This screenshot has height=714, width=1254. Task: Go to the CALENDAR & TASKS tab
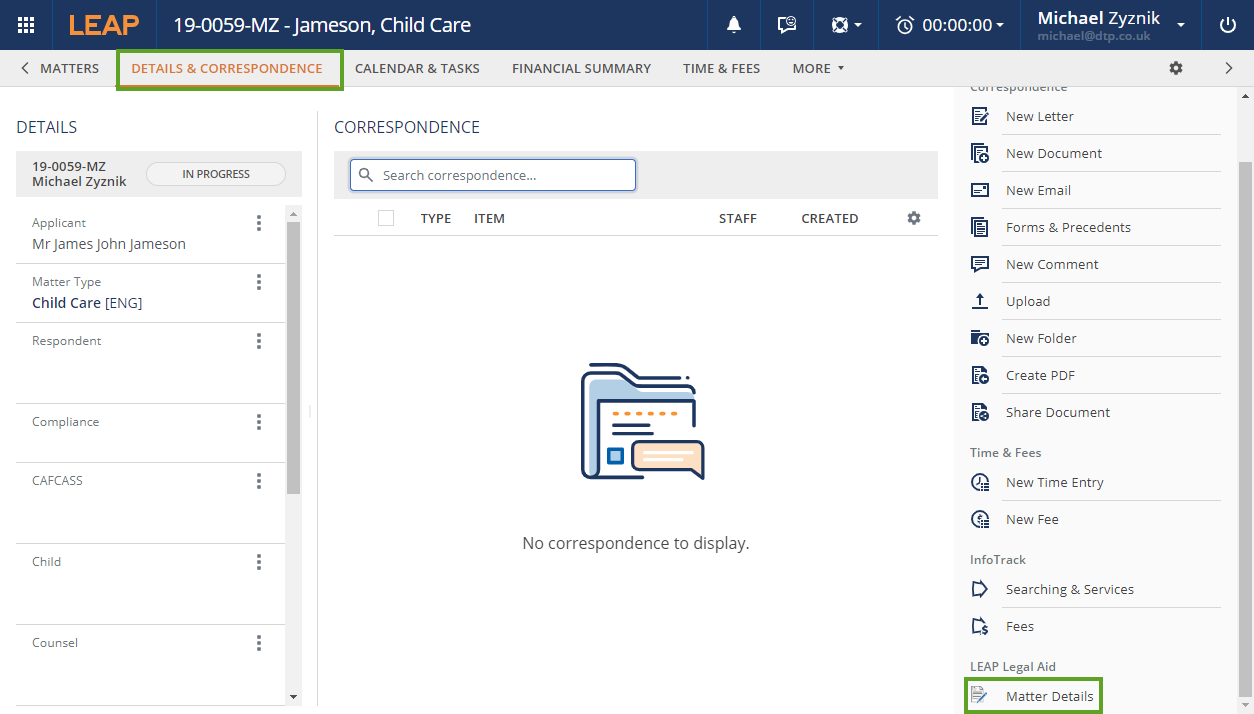click(x=416, y=68)
